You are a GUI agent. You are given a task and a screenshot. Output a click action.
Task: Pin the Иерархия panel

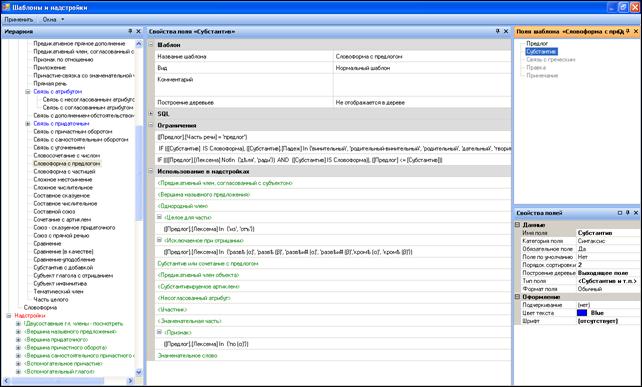[130, 31]
